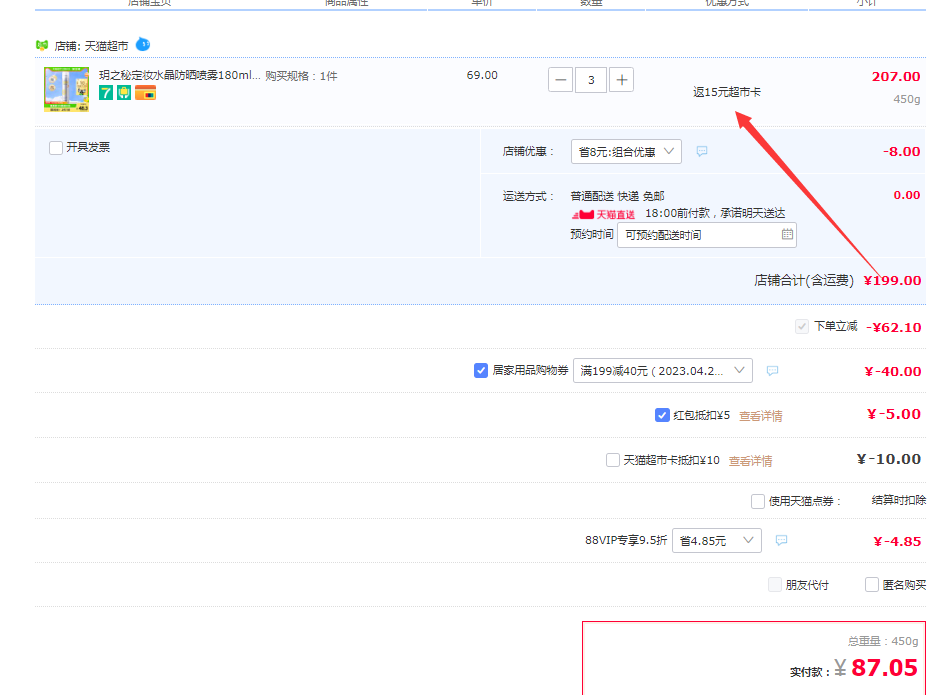Click the -8.00 store discount amount
Viewport: 947px width, 695px height.
point(902,152)
